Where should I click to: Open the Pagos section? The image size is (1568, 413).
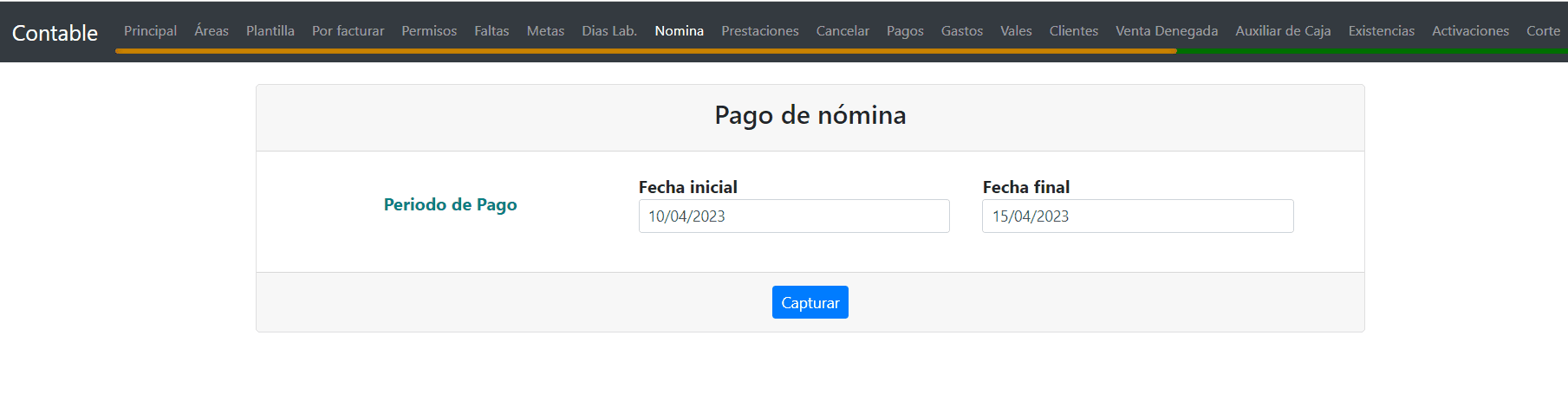[905, 31]
